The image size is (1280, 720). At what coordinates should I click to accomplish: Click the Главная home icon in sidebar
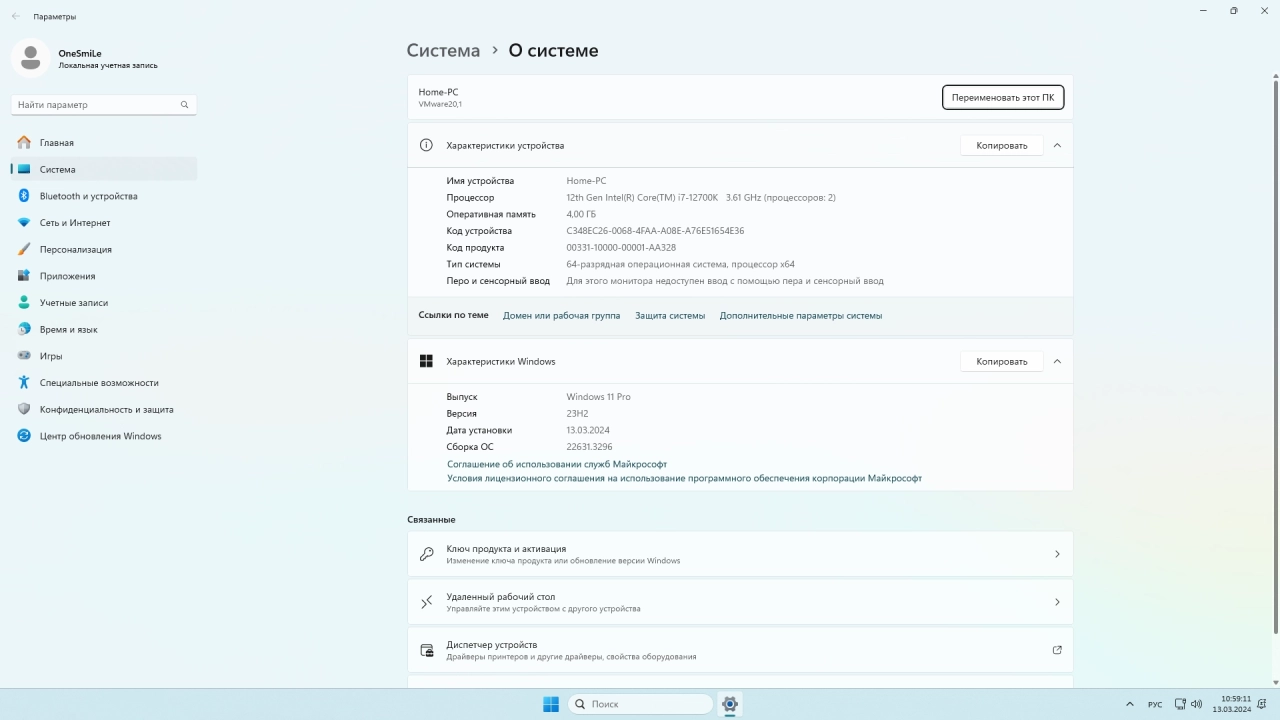point(24,142)
